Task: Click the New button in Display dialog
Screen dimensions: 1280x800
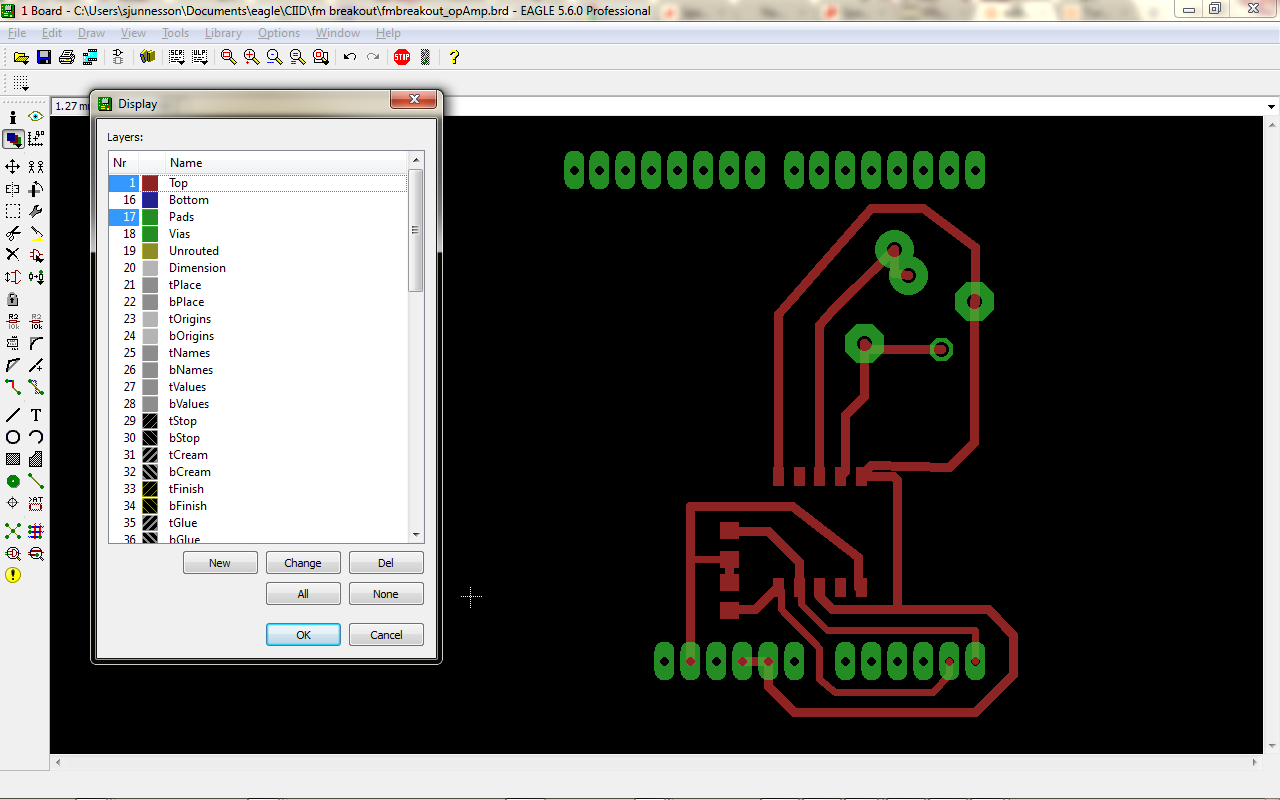Action: coord(220,563)
